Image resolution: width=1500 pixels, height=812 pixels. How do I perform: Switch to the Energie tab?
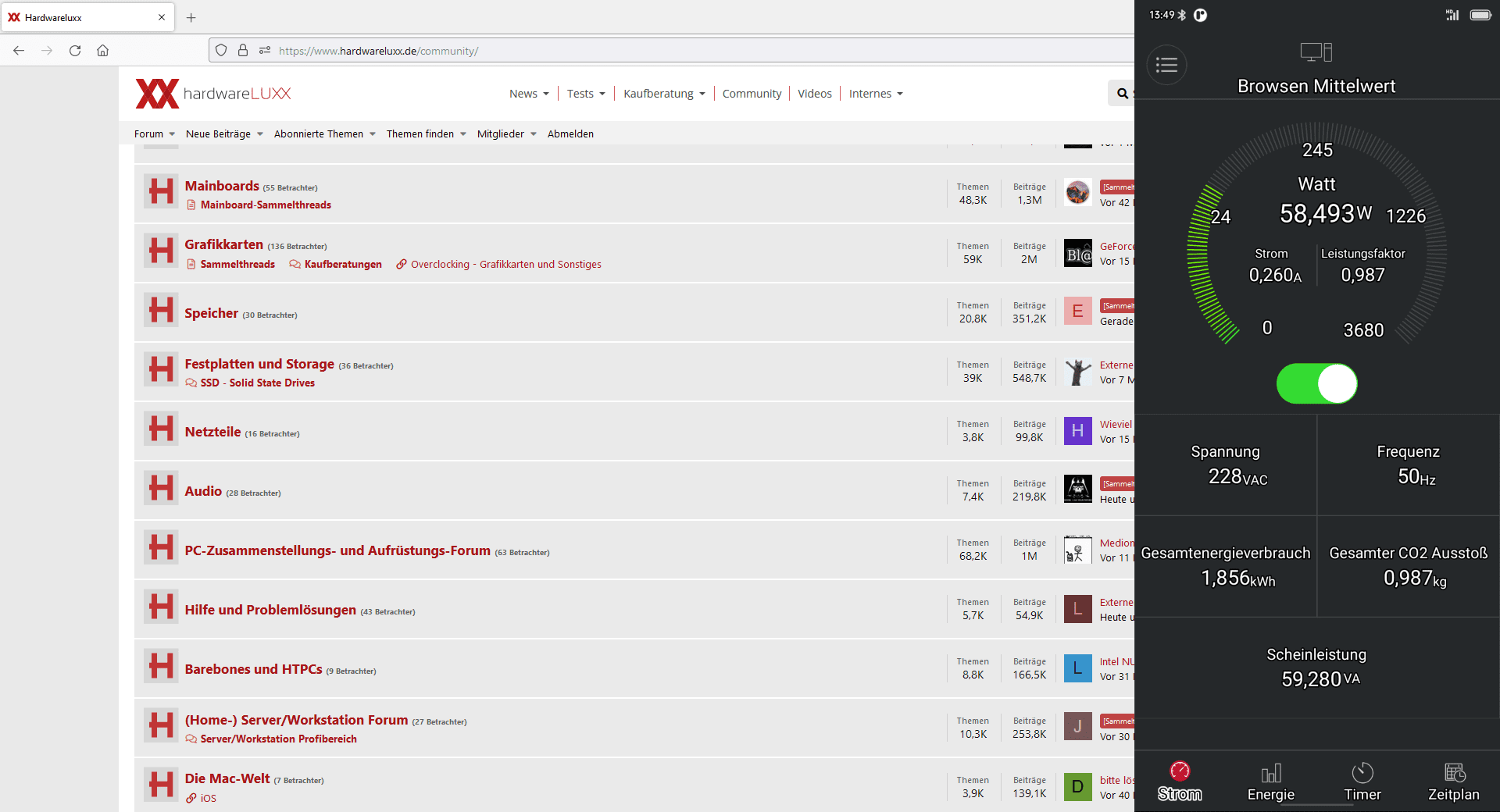[x=1271, y=782]
